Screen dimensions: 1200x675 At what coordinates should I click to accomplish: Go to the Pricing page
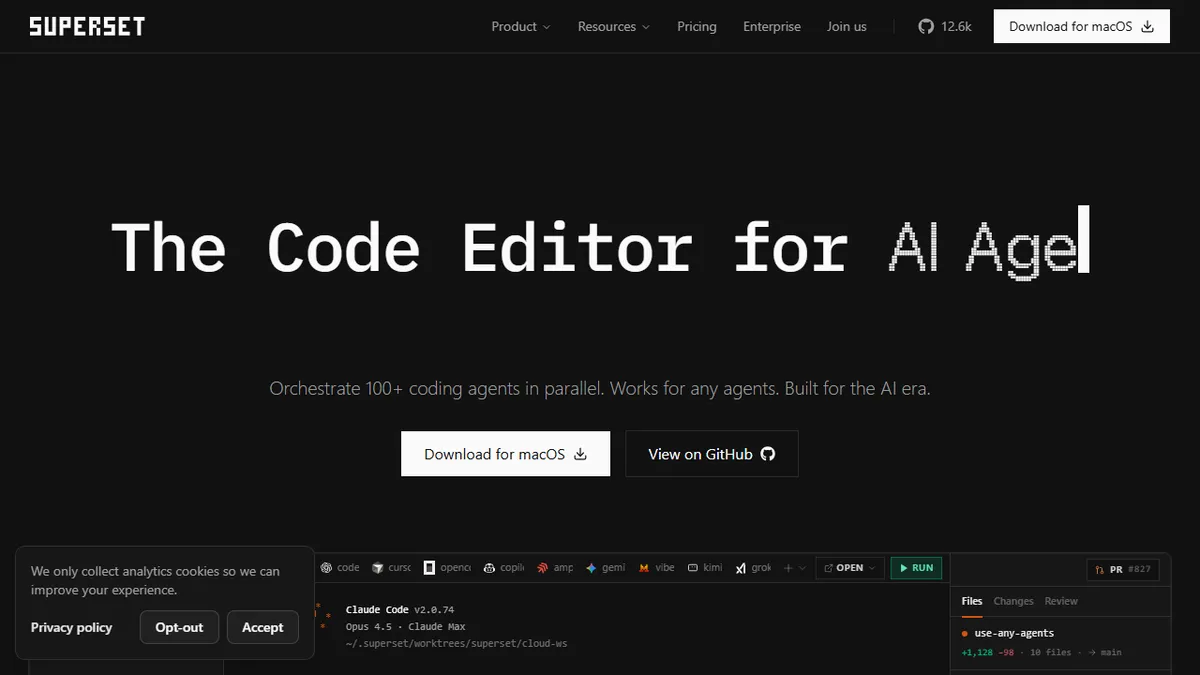697,27
